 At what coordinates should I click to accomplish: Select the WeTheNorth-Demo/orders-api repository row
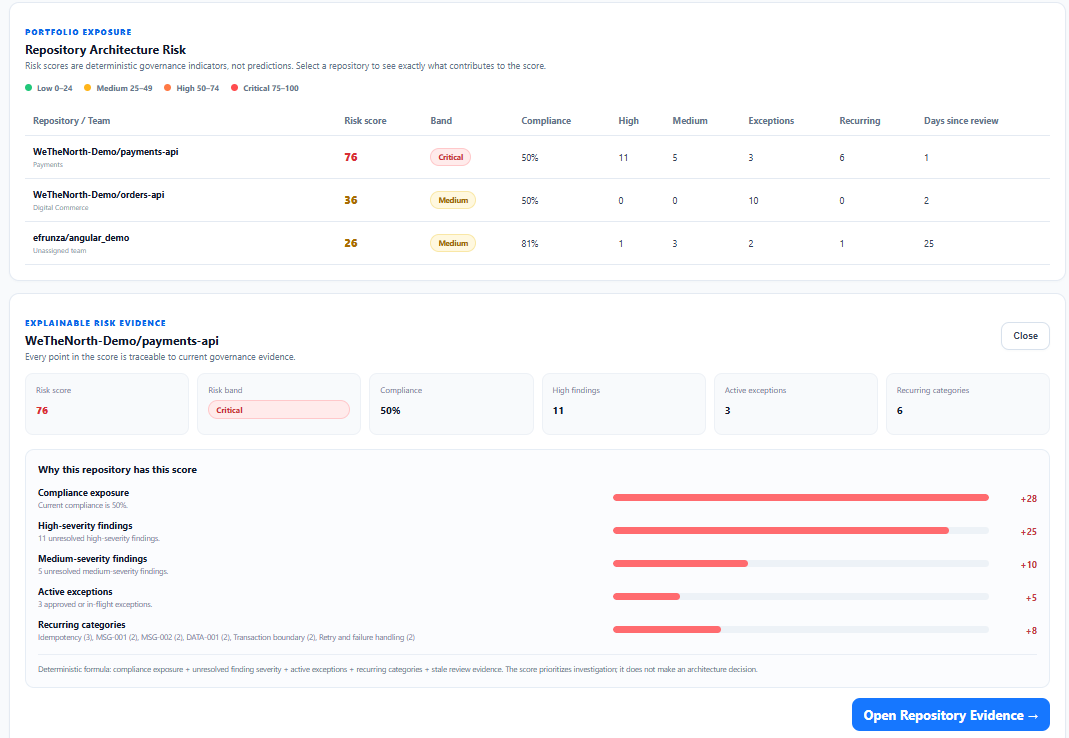click(537, 201)
